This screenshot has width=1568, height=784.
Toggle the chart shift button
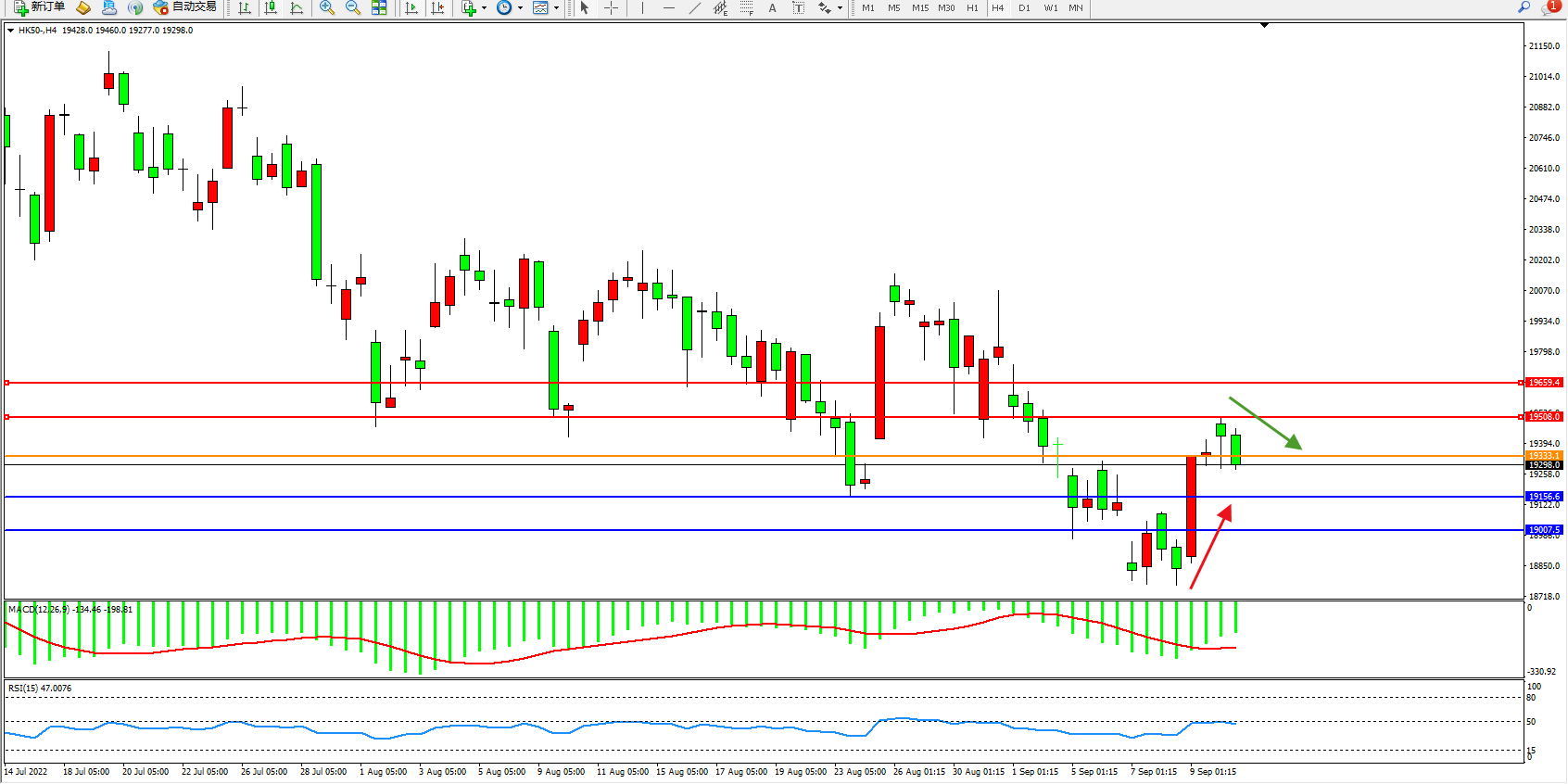coord(437,7)
